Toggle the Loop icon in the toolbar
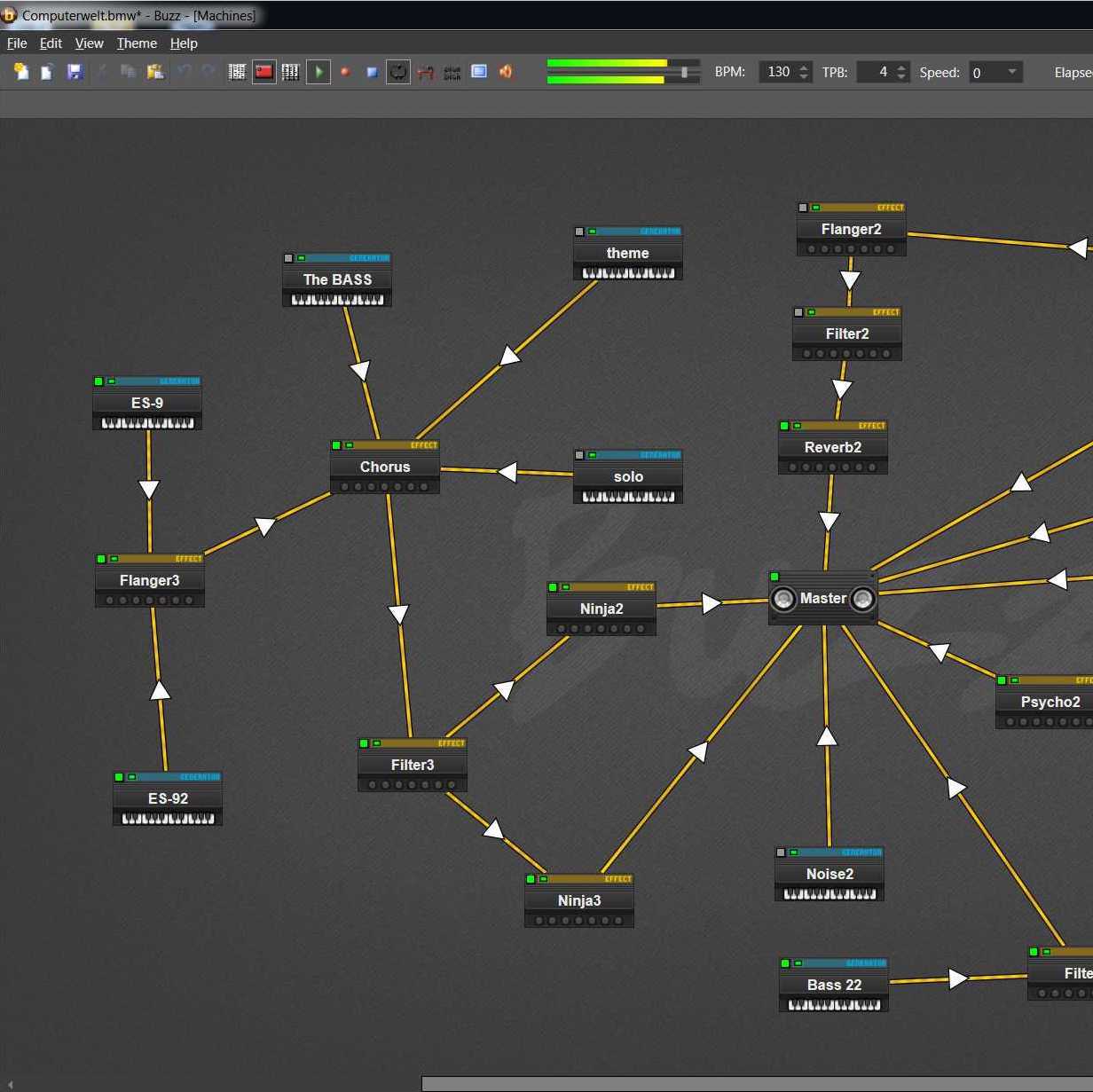 pos(398,72)
